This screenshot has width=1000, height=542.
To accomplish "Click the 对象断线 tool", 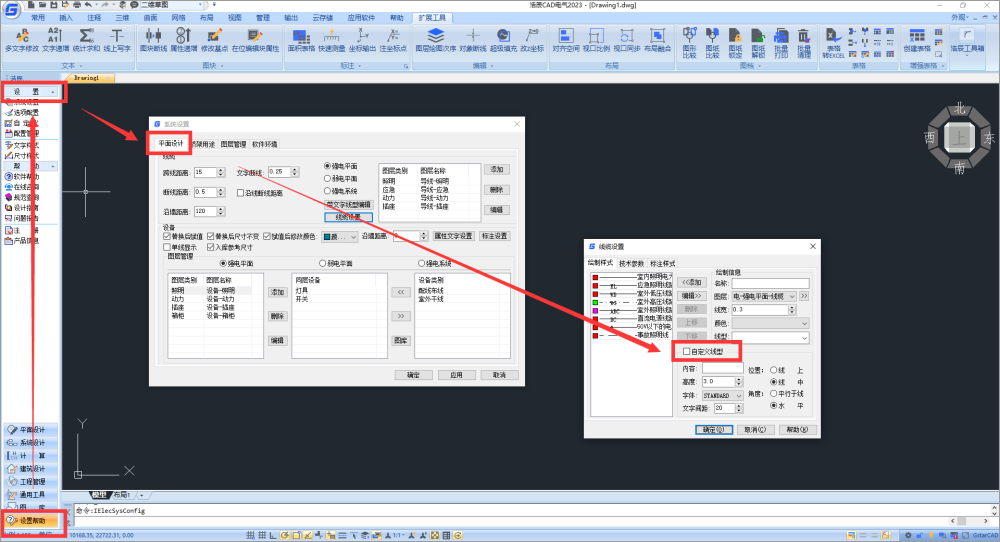I will [473, 40].
